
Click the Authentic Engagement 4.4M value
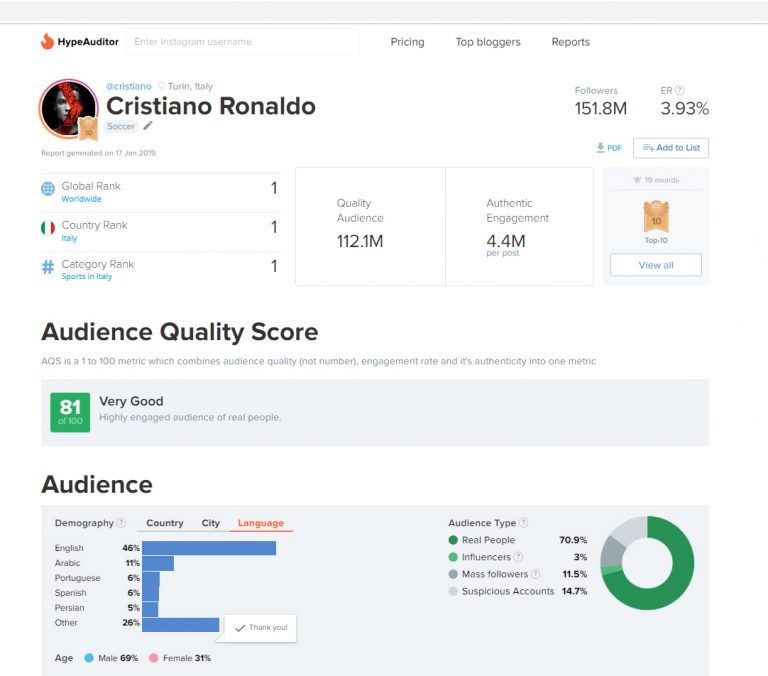506,241
